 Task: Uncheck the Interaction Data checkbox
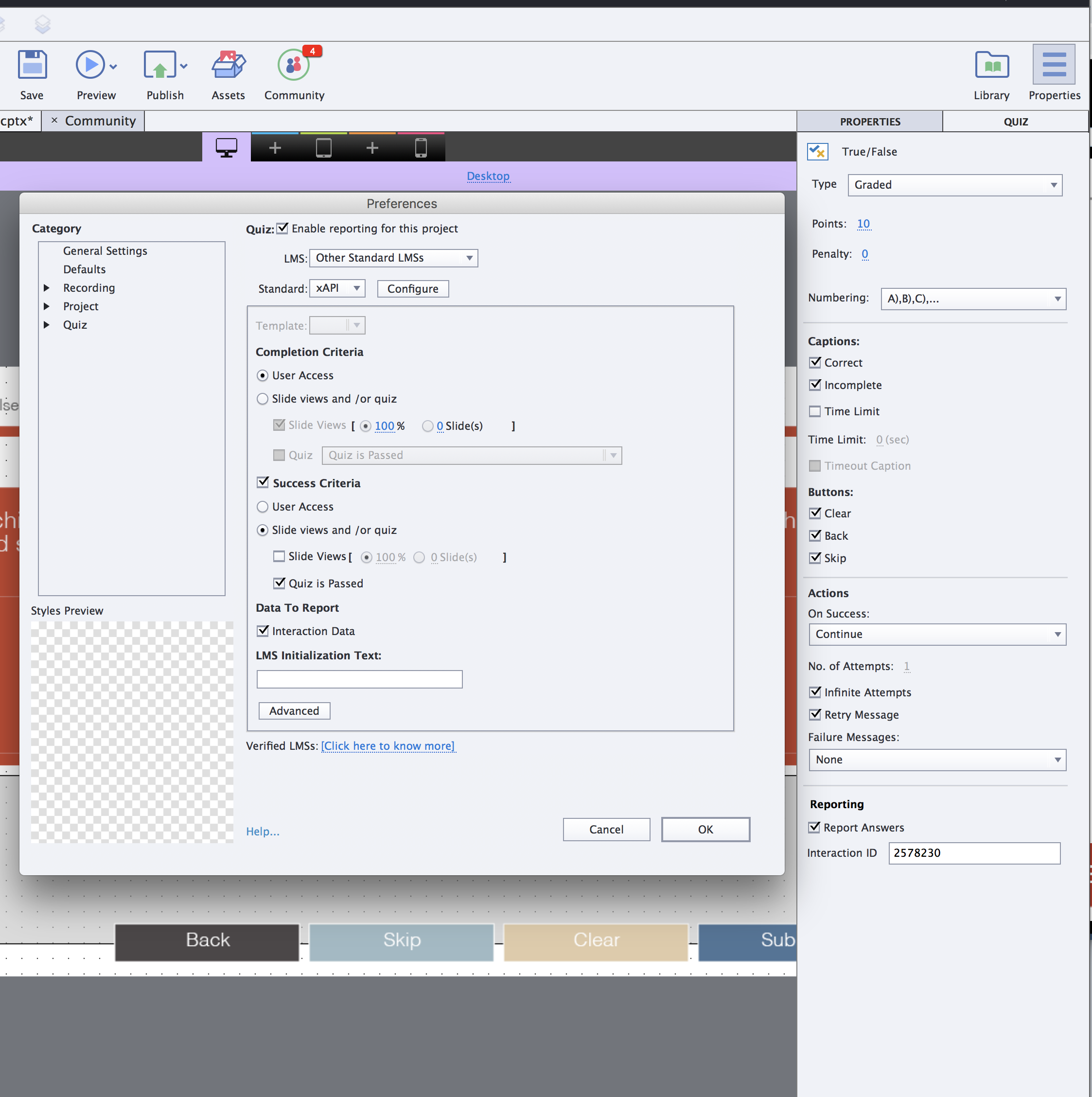tap(263, 631)
